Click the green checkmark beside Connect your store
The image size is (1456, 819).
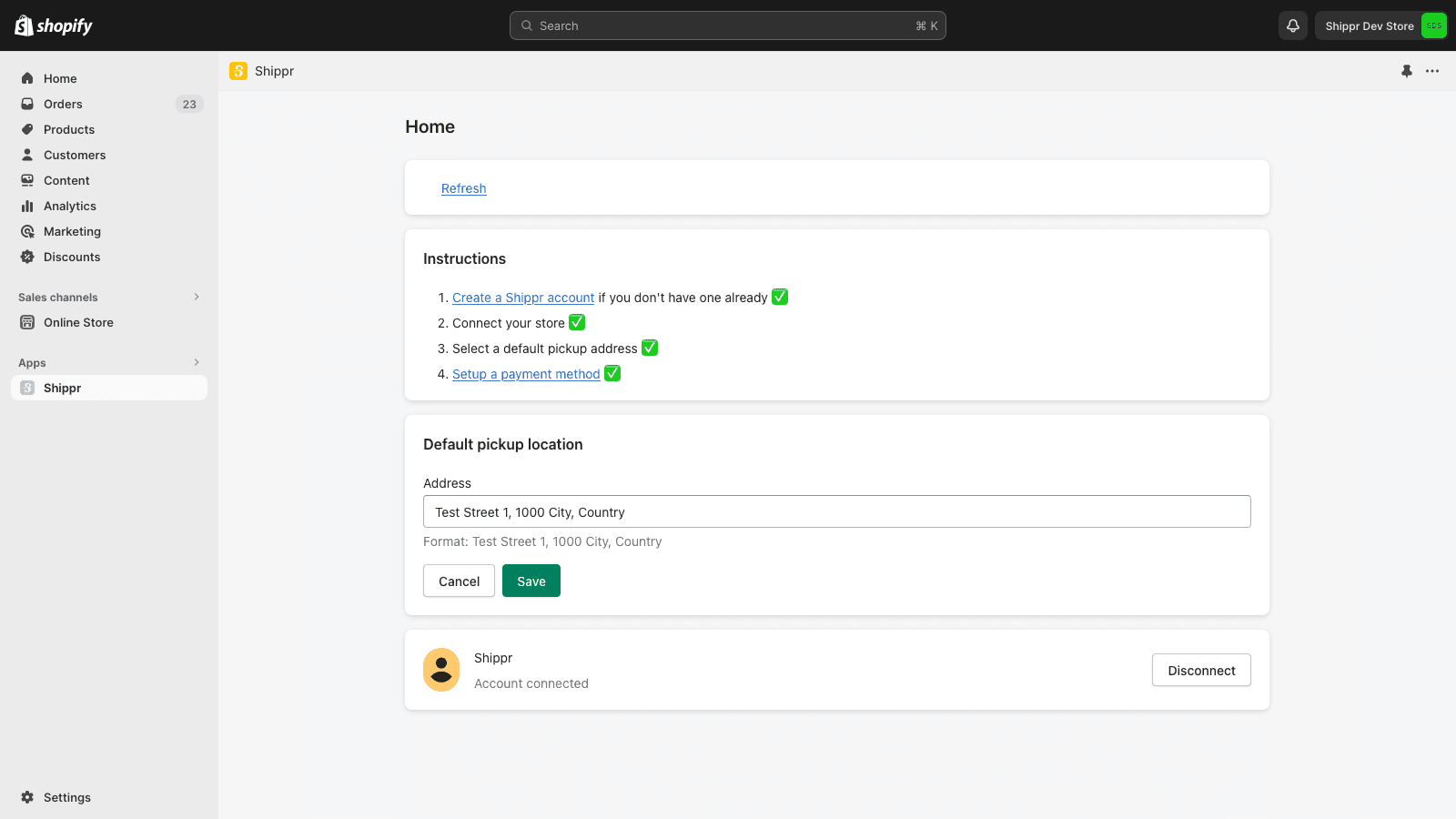577,323
